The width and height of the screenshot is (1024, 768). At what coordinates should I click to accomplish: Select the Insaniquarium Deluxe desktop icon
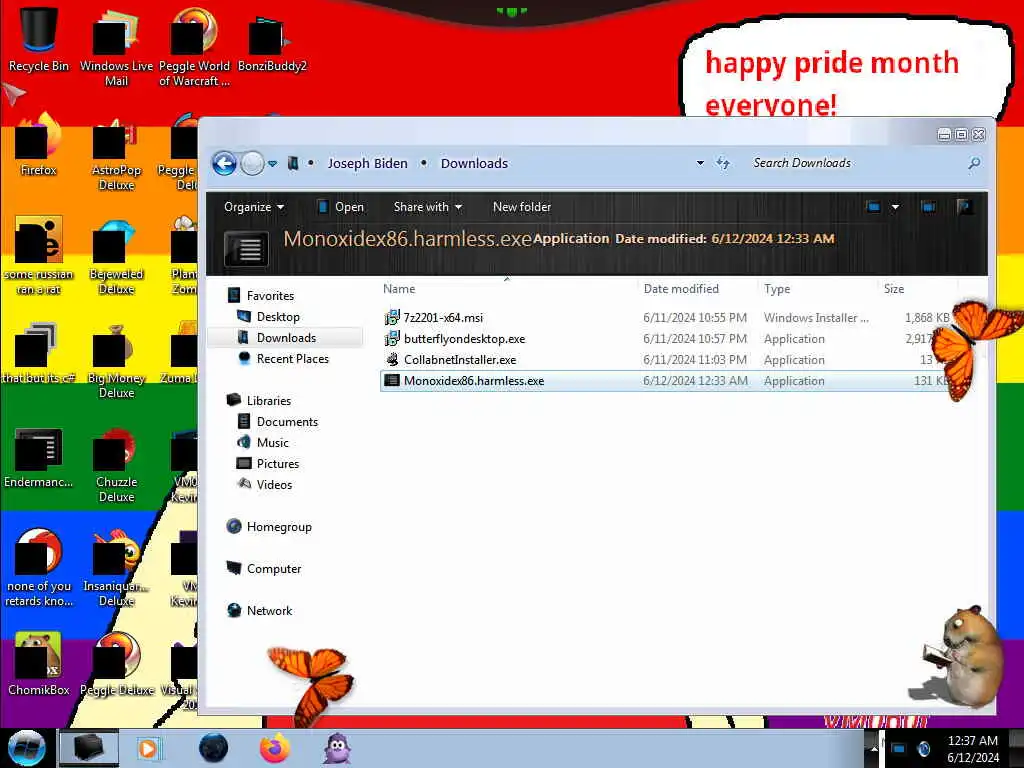coord(116,568)
